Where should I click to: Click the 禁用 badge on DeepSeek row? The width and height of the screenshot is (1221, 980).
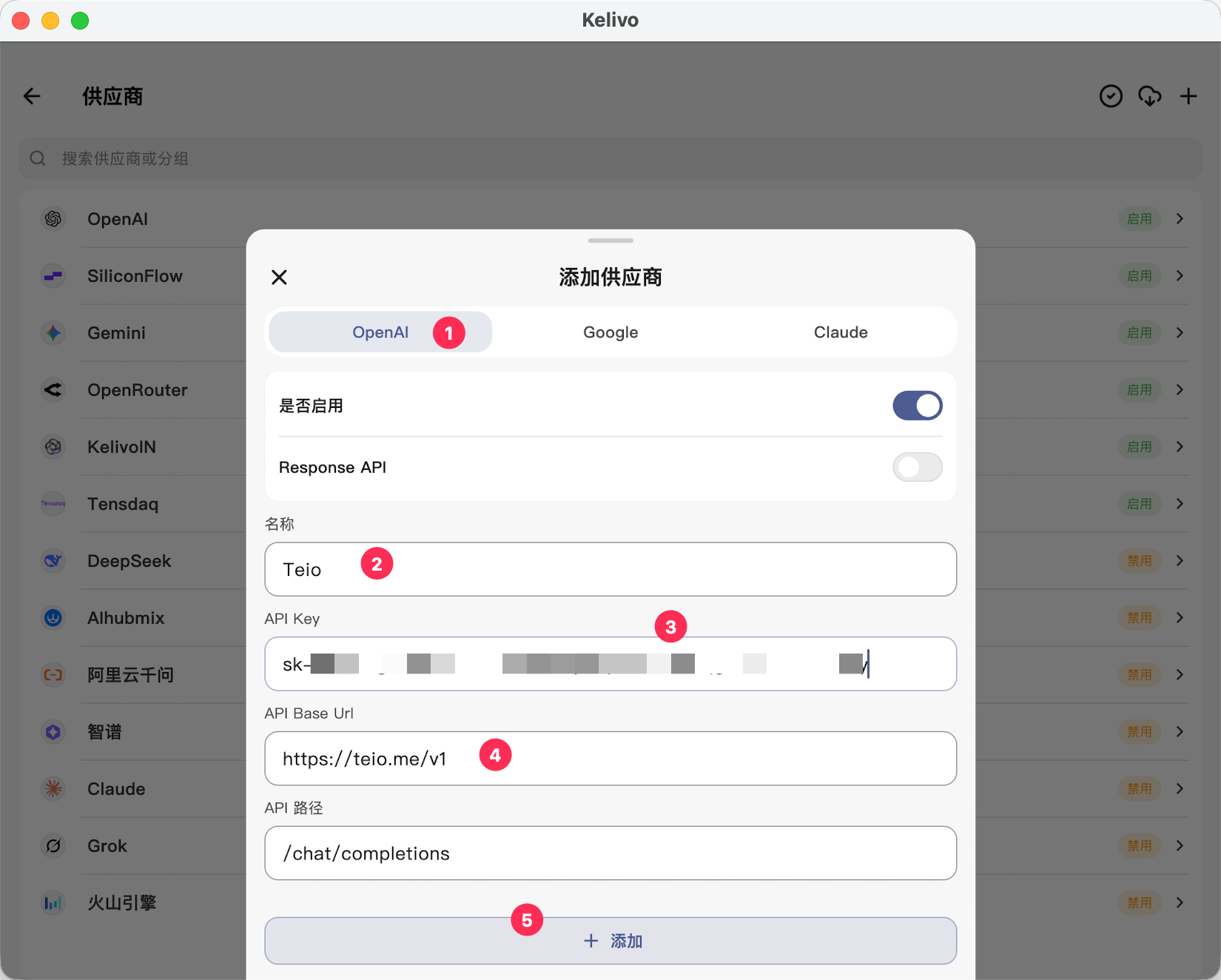(1140, 561)
